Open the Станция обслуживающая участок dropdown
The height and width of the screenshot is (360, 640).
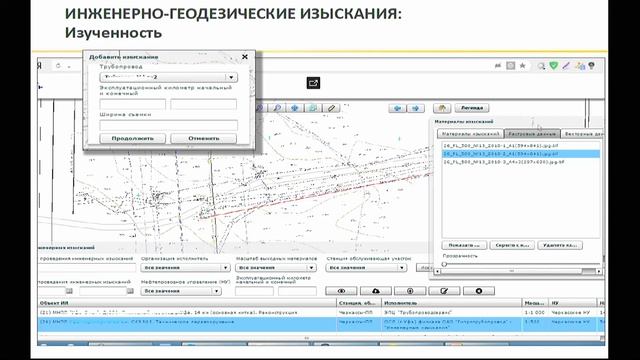pos(366,268)
